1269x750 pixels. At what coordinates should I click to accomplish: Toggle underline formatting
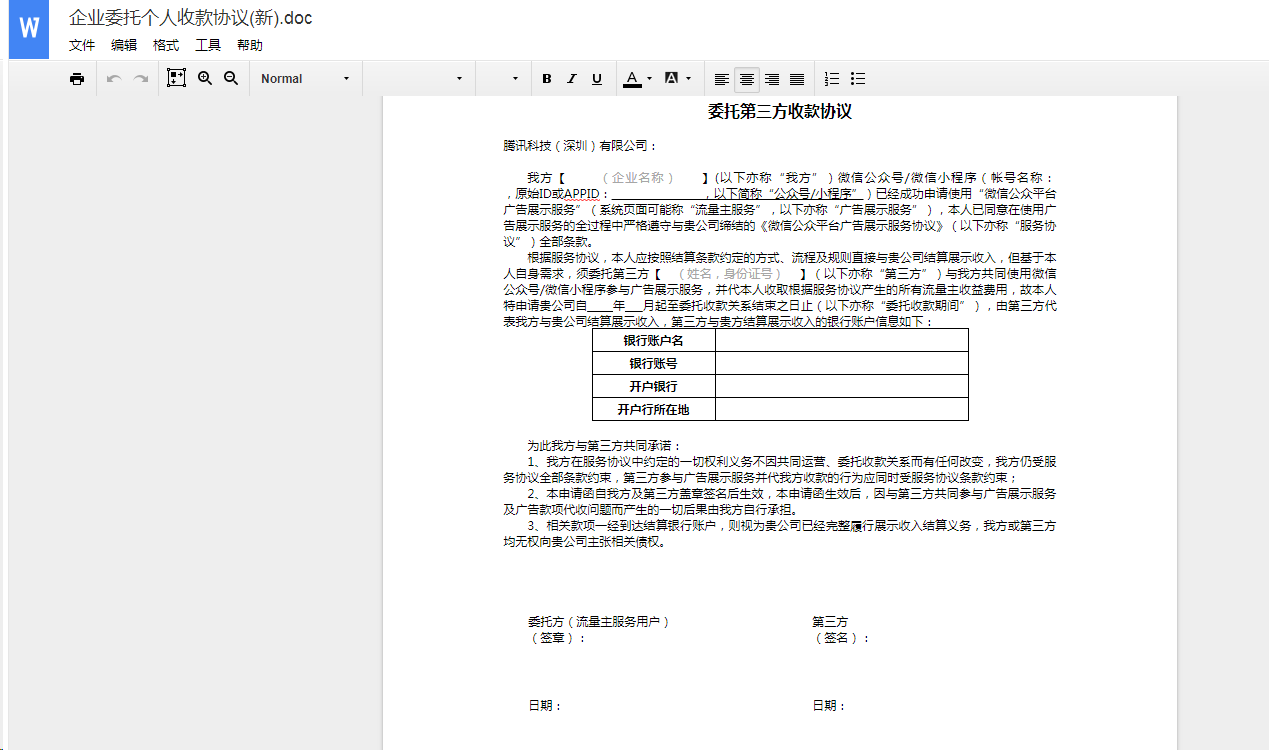597,79
